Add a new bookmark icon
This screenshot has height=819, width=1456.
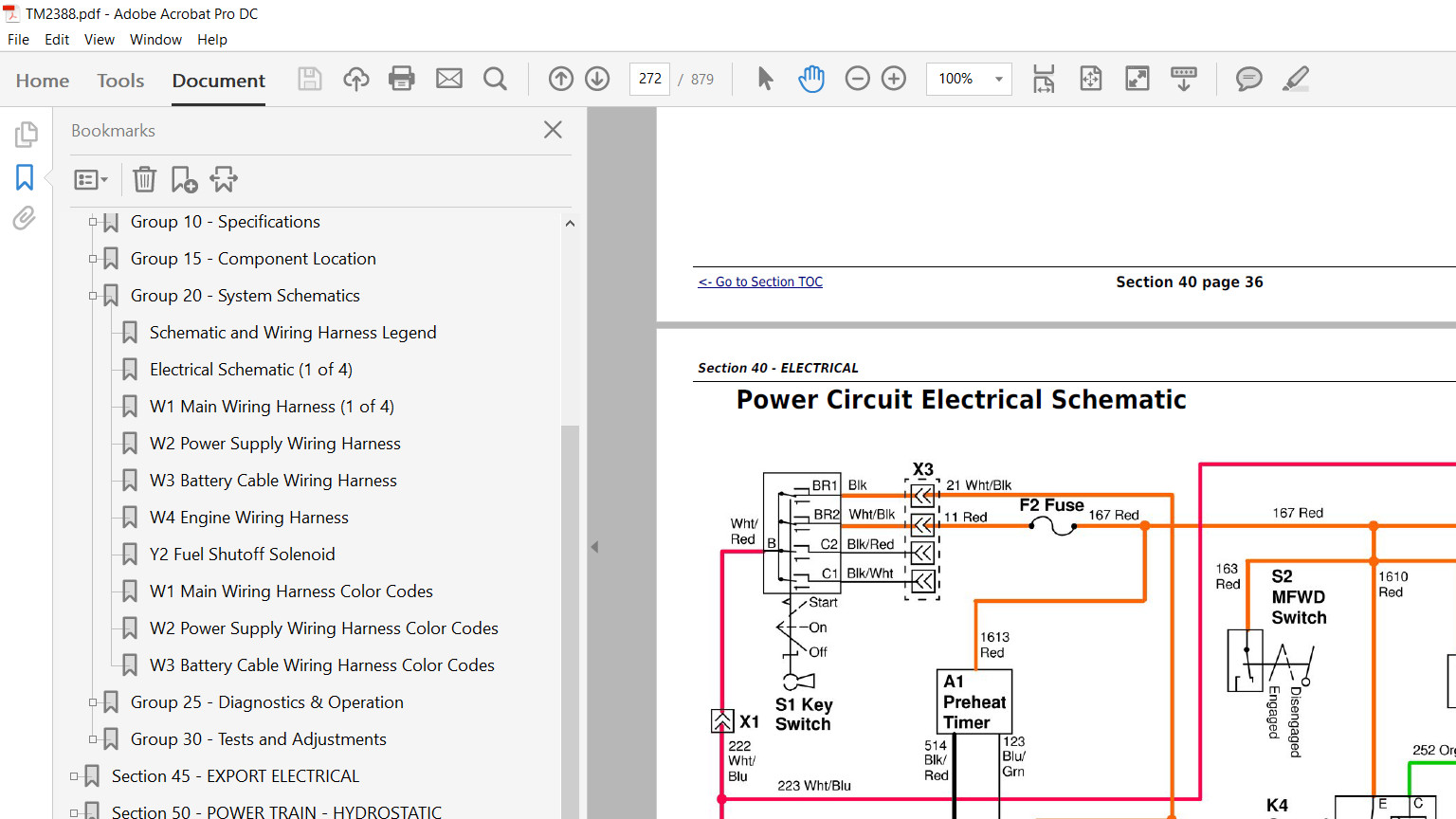[x=184, y=179]
